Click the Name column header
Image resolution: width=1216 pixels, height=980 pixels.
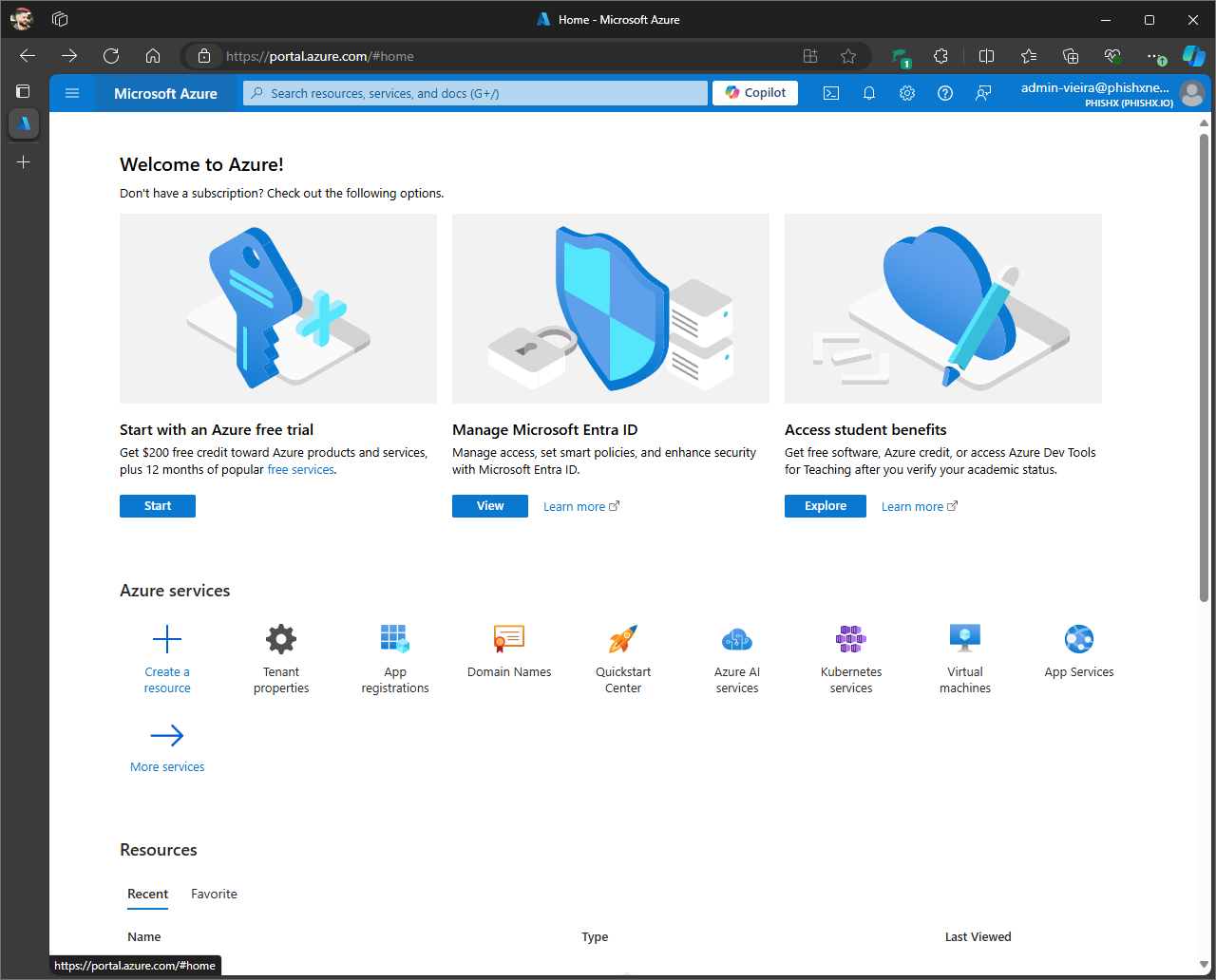(x=144, y=936)
